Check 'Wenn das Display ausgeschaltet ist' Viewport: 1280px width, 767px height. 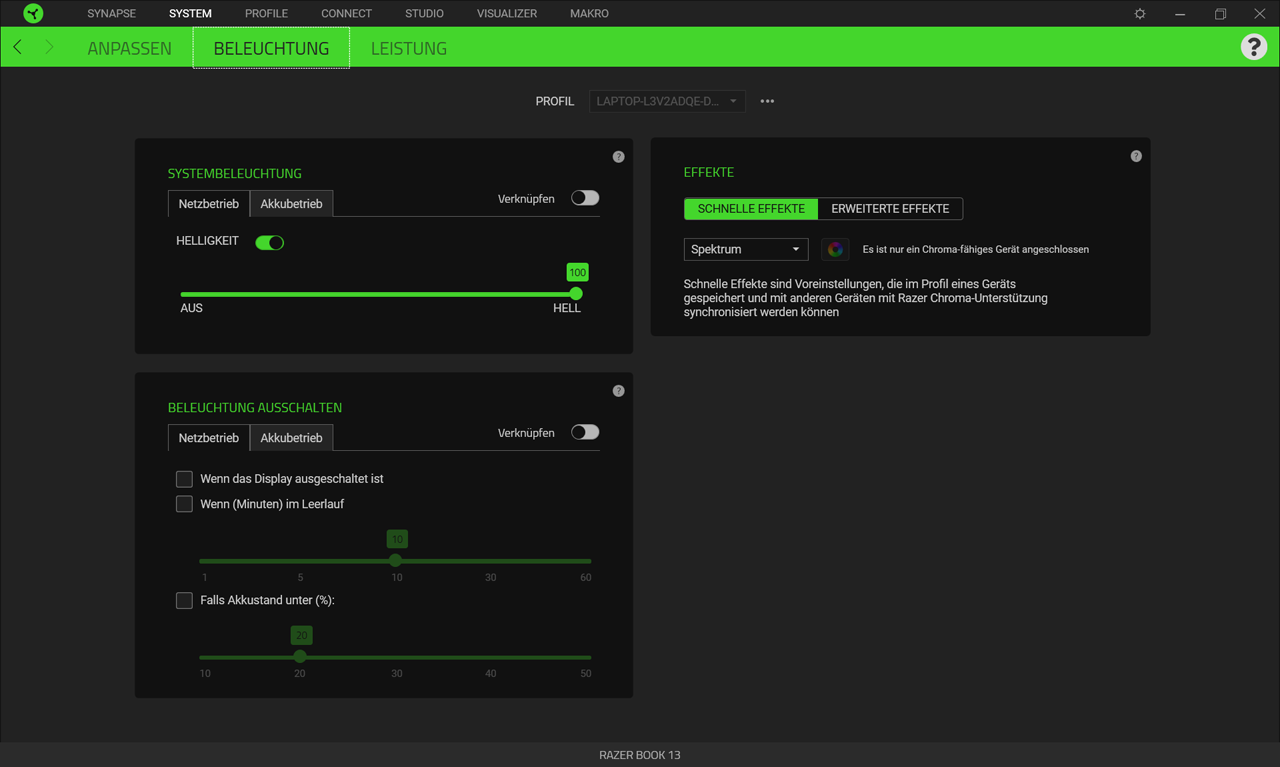click(x=184, y=479)
